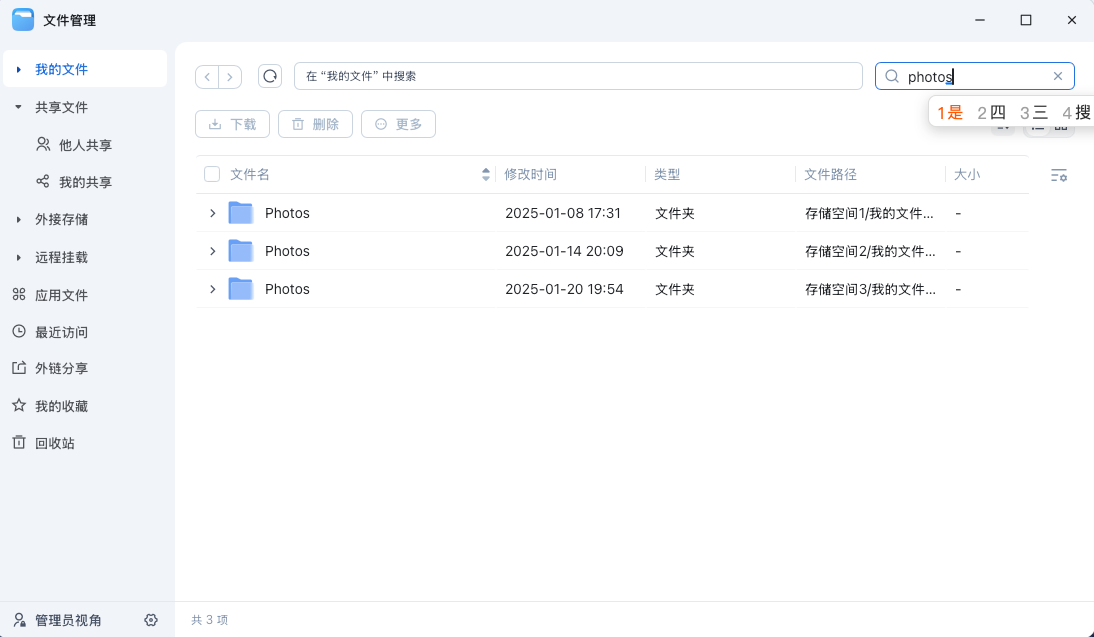This screenshot has width=1094, height=637.
Task: Focus the photos search field
Action: tap(975, 76)
